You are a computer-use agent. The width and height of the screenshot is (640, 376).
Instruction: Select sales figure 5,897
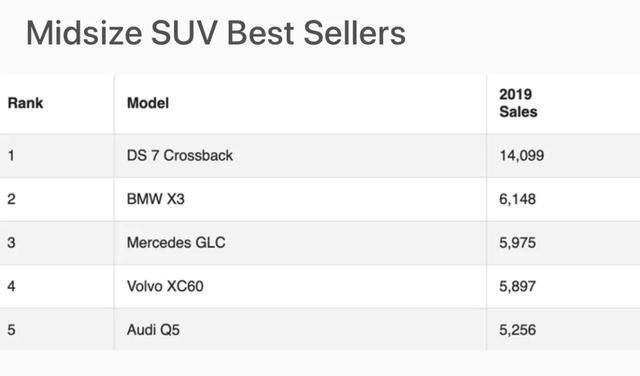[x=517, y=287]
